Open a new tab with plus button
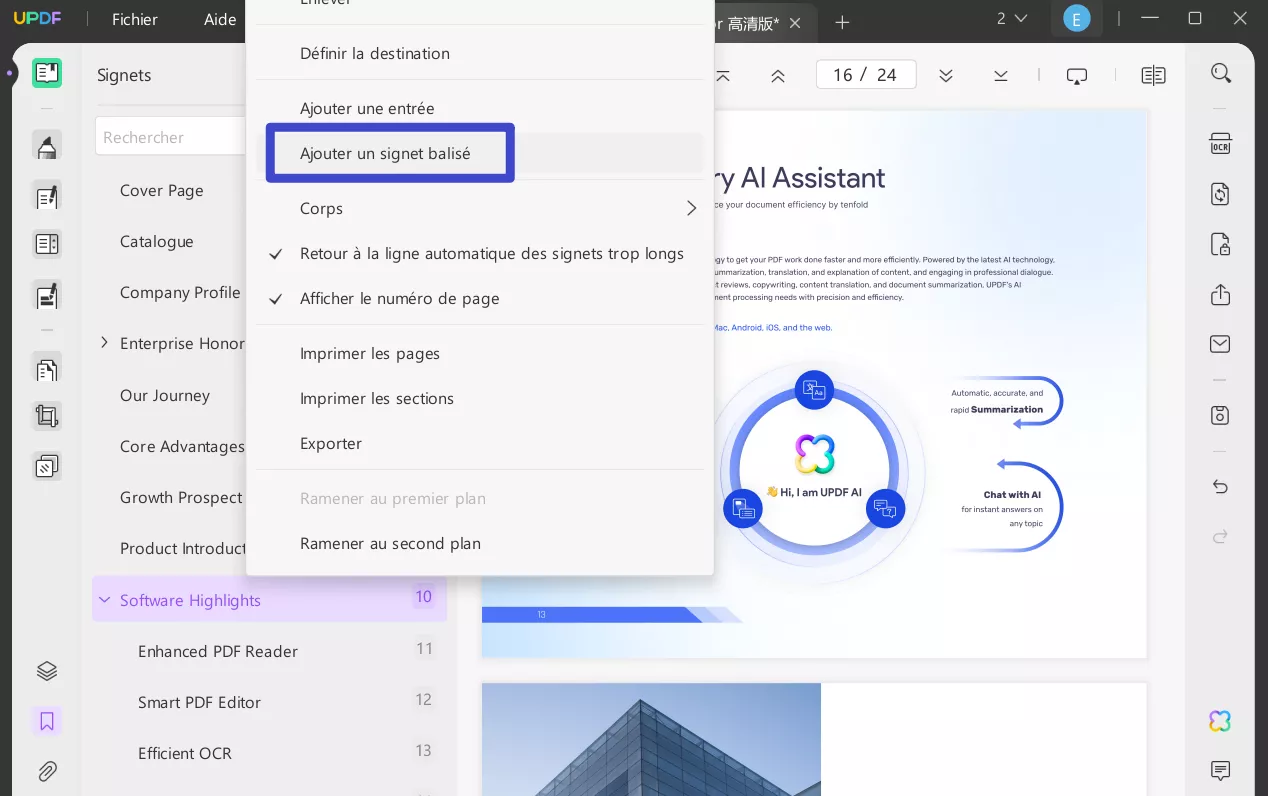The height and width of the screenshot is (796, 1268). [842, 22]
